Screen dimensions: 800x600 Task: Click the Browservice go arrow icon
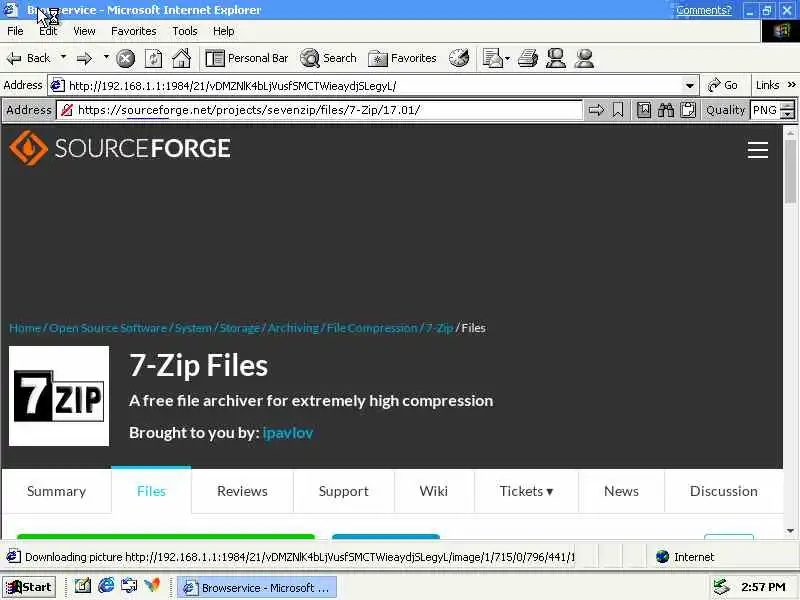pos(596,110)
